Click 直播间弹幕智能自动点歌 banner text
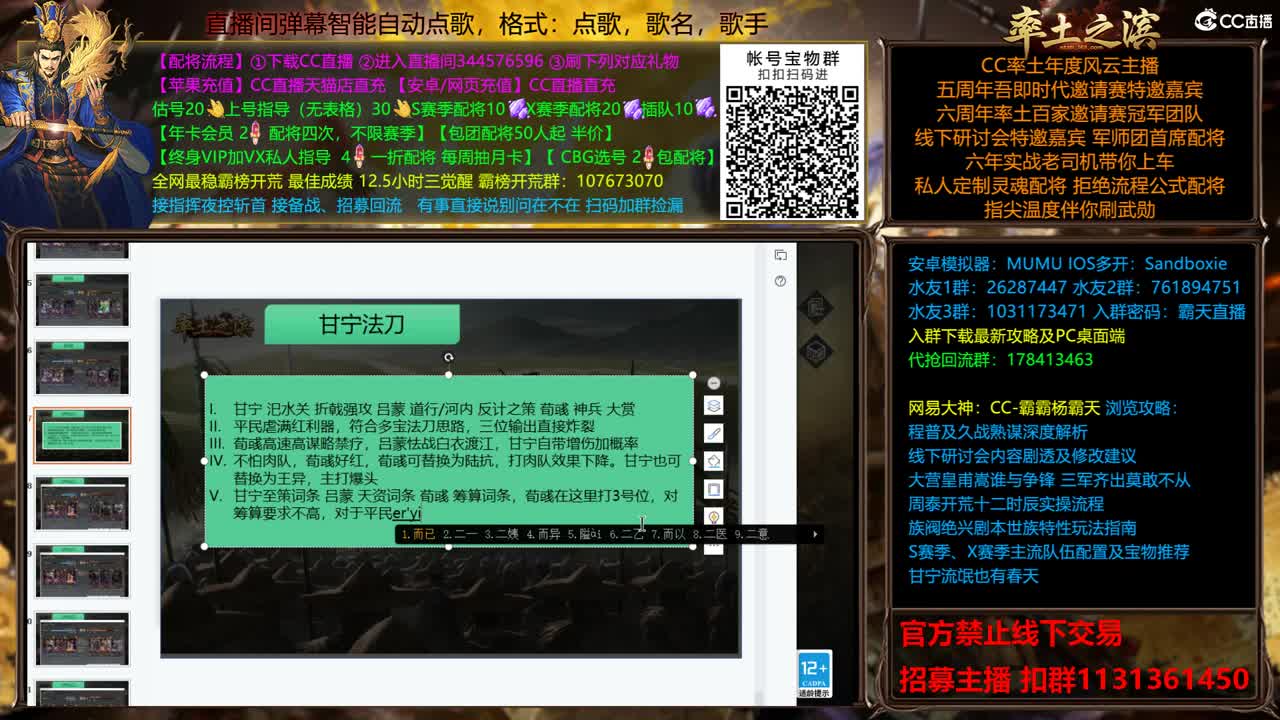 click(x=487, y=23)
